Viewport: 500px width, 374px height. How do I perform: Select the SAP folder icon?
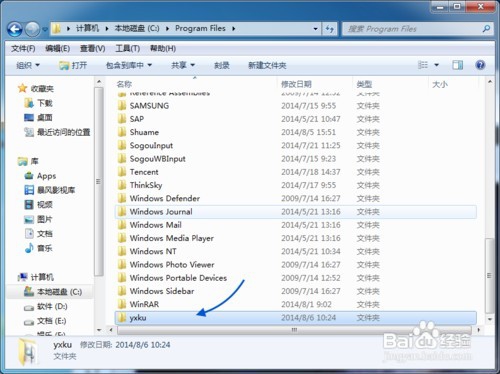tap(122, 119)
